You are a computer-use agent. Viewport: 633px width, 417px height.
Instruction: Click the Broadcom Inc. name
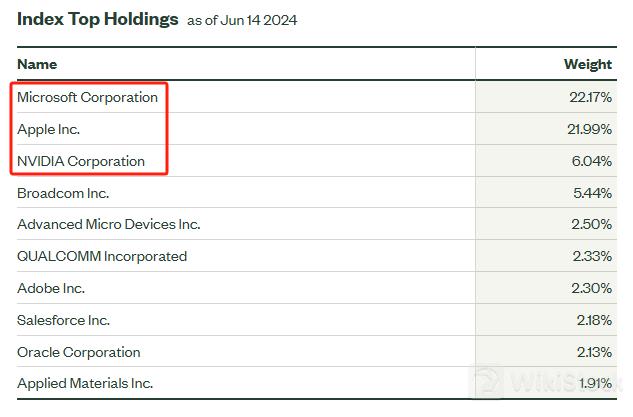coord(63,193)
